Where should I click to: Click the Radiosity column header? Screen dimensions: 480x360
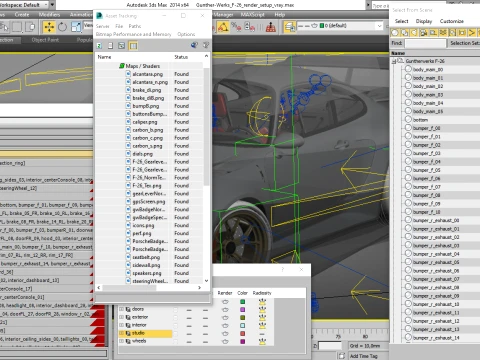pyautogui.click(x=262, y=293)
